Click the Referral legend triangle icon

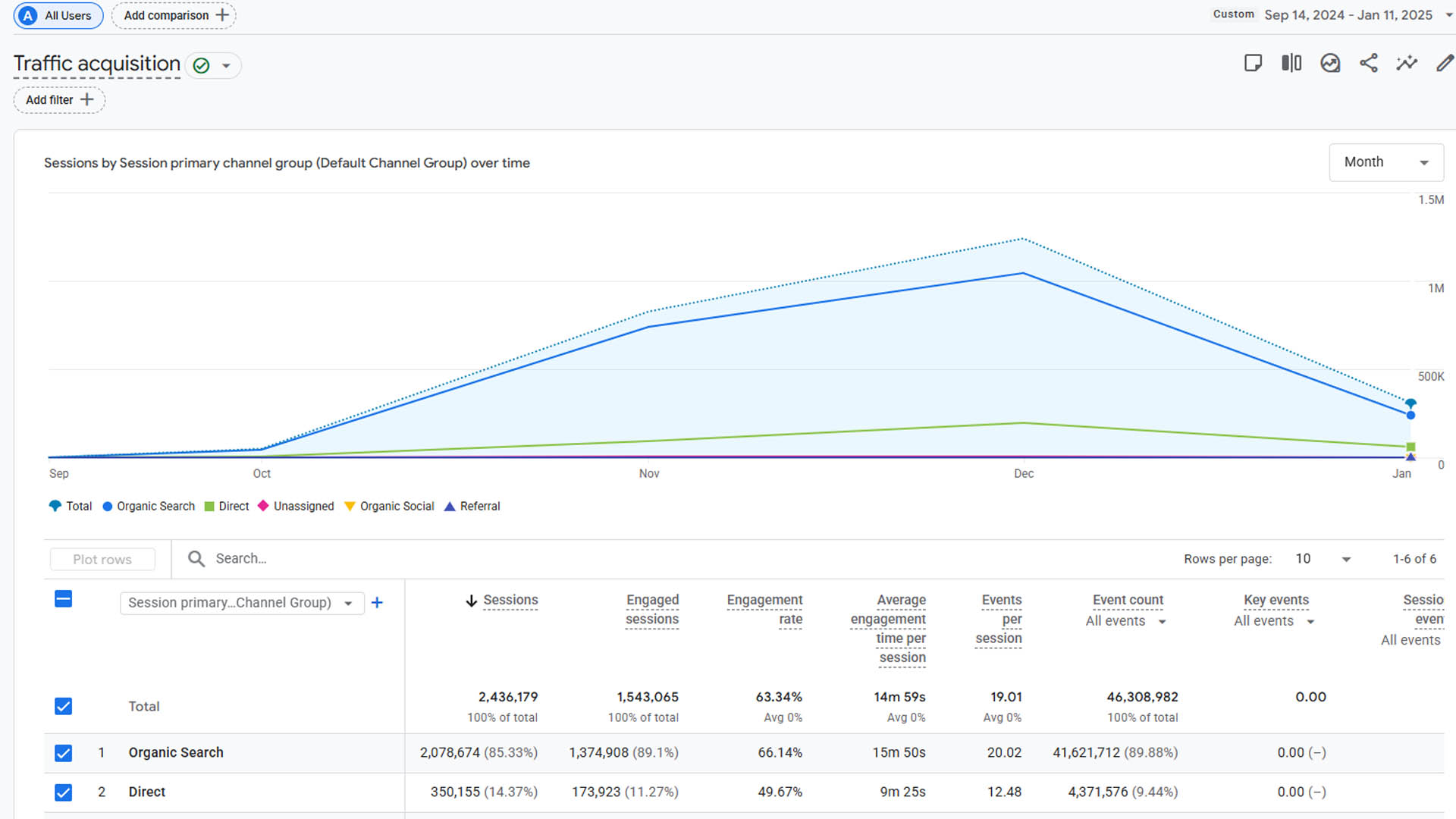tap(450, 507)
